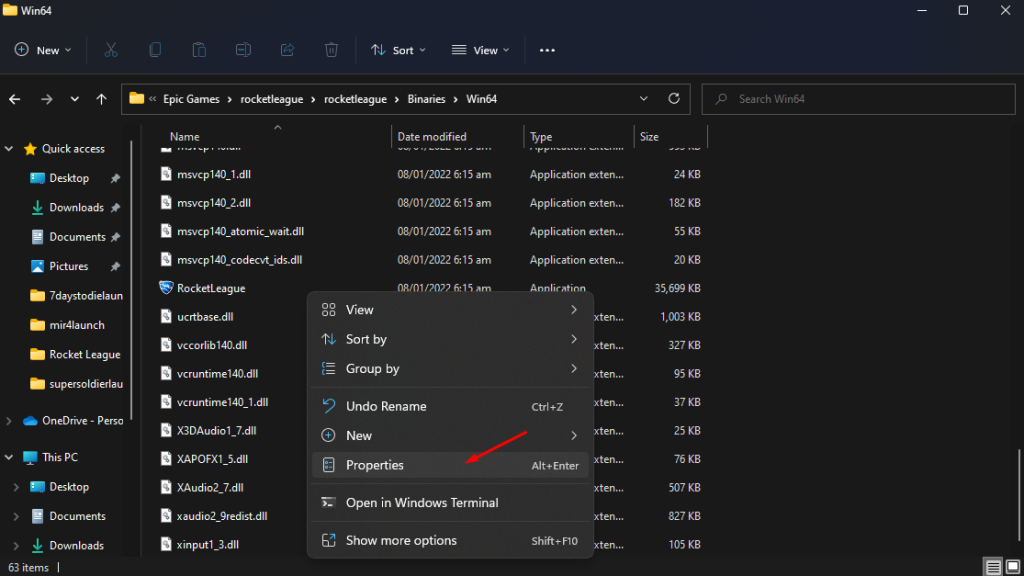
Task: Select the vcruntime140.dll file
Action: 217,374
